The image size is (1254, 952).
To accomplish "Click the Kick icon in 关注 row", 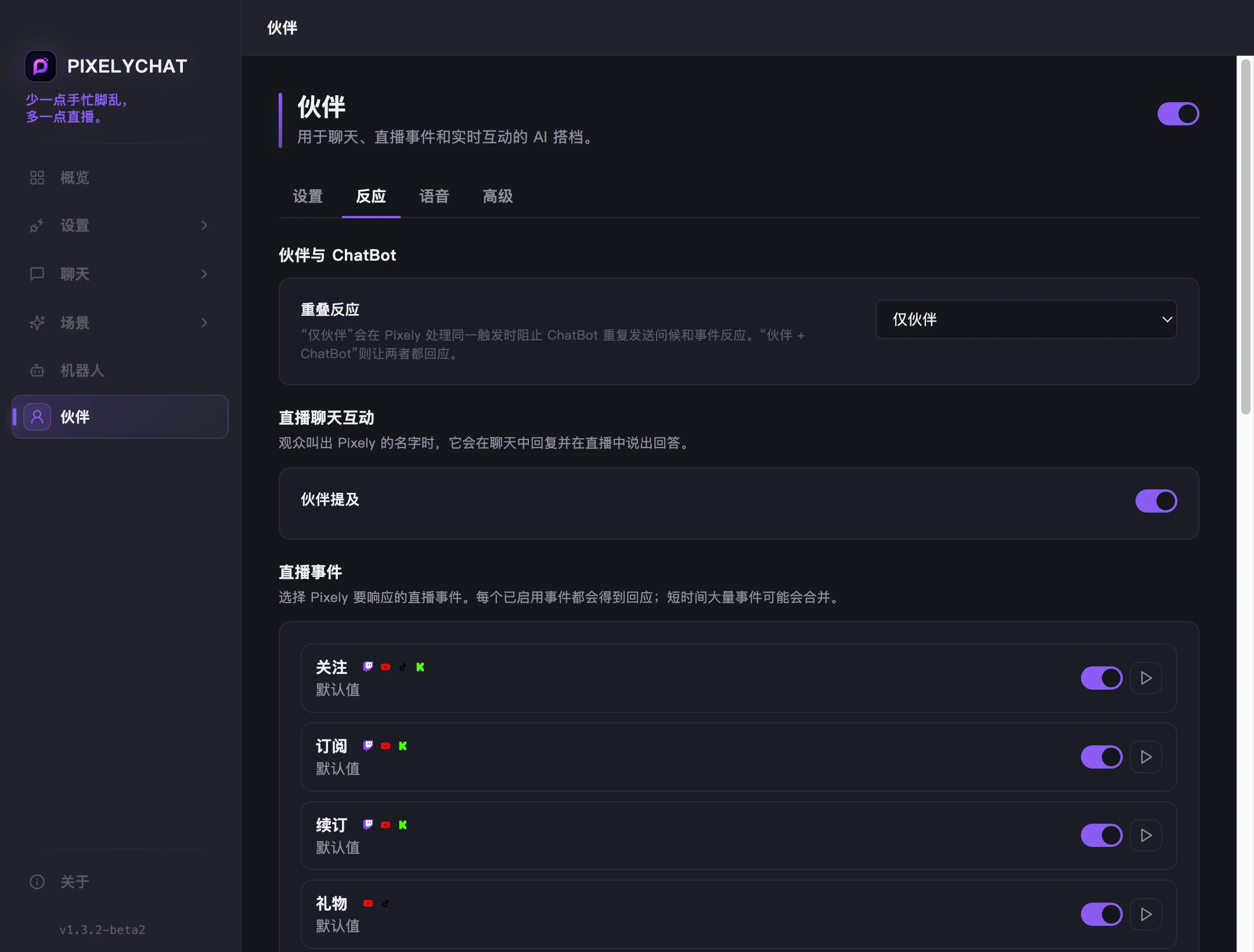I will click(x=420, y=667).
